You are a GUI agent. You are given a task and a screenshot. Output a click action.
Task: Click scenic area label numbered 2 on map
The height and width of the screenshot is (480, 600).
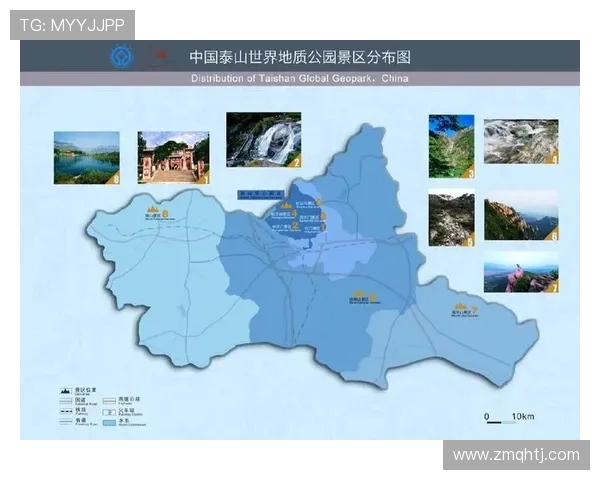(x=285, y=227)
